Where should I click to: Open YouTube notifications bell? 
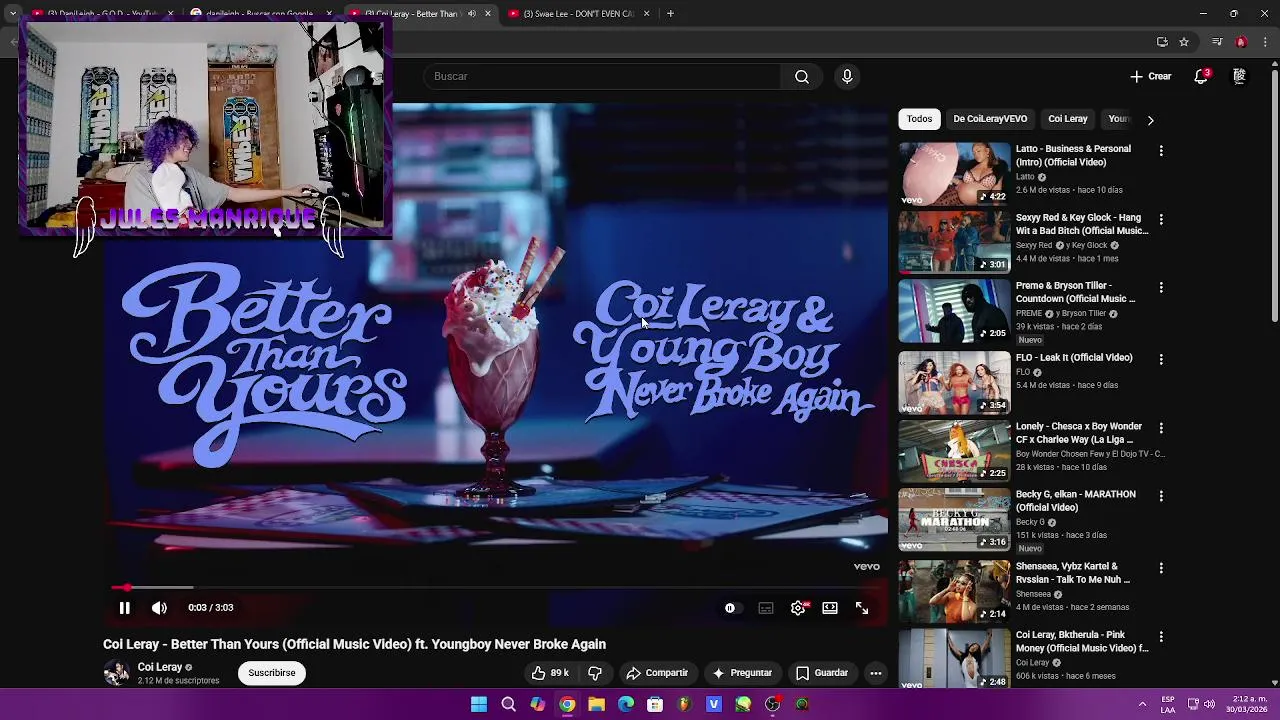pyautogui.click(x=1201, y=76)
